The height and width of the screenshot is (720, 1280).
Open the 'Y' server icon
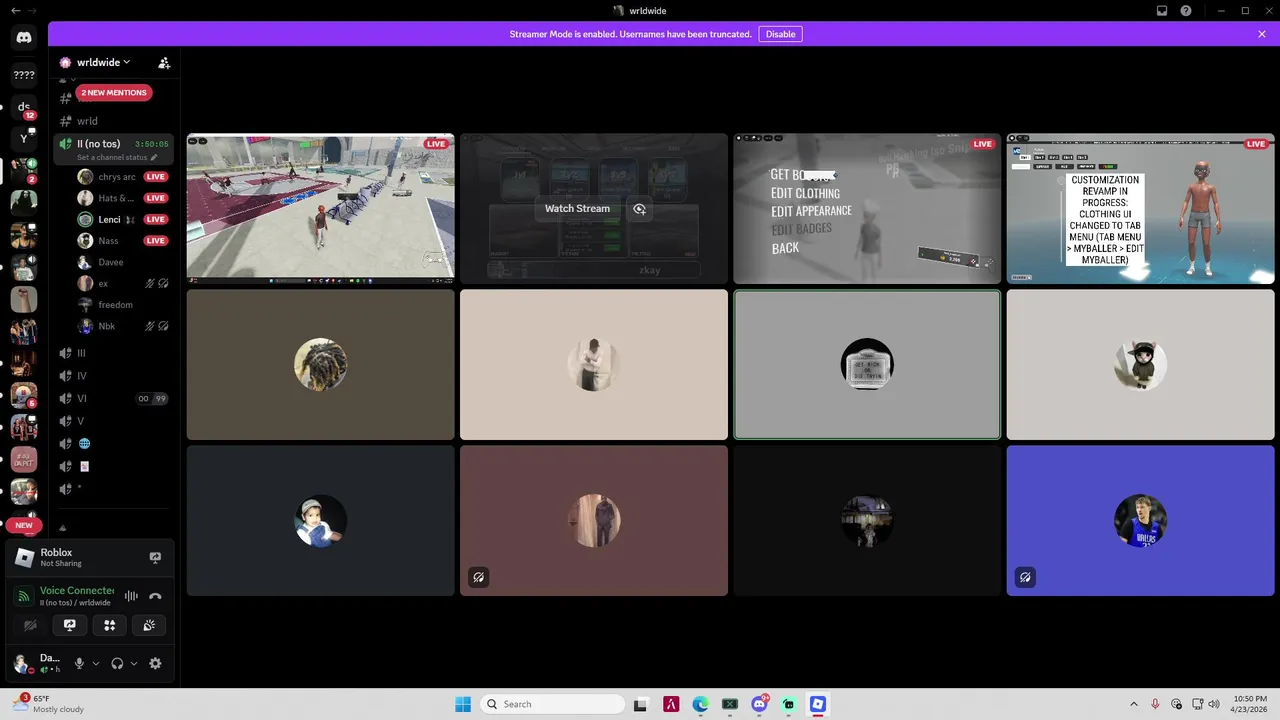[x=24, y=139]
